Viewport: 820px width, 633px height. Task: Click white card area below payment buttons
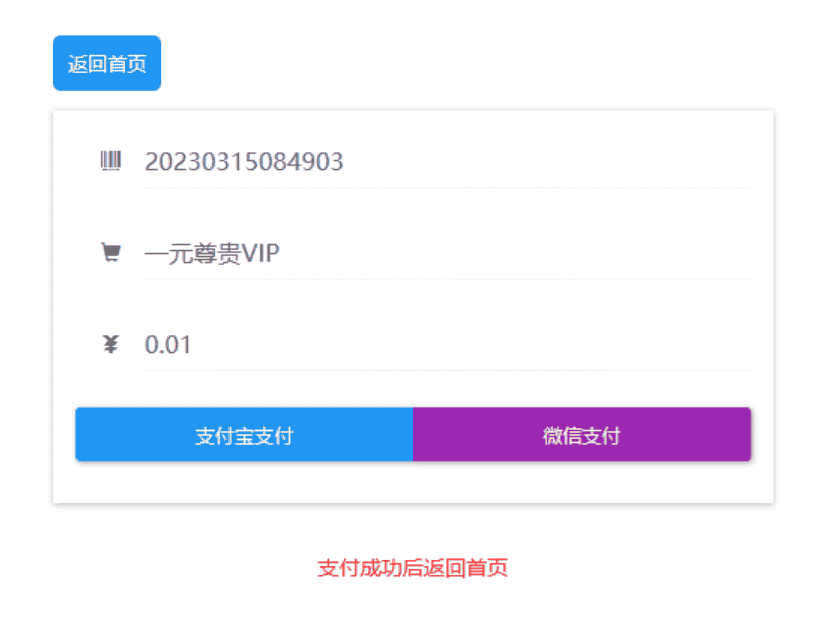tap(413, 482)
